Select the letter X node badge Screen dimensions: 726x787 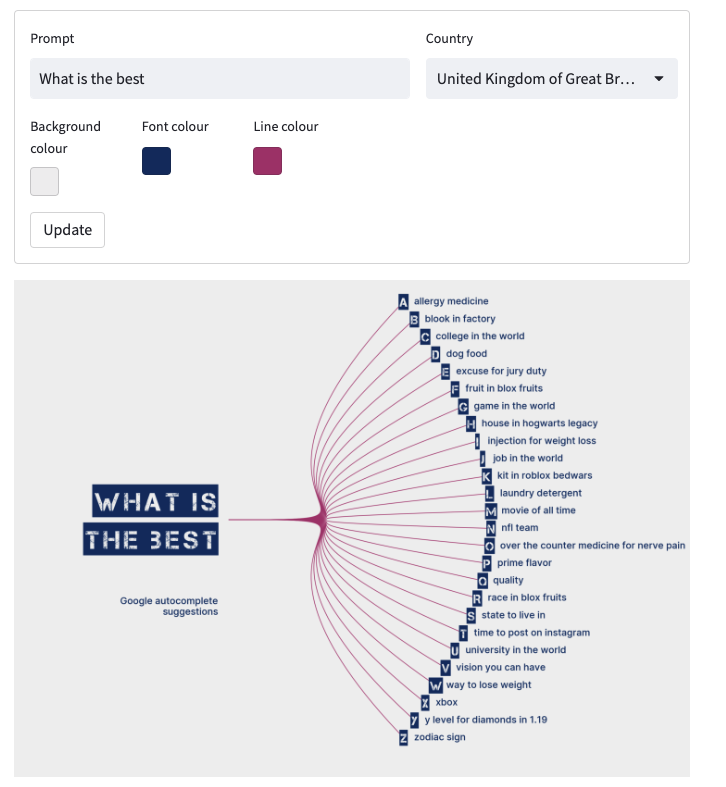click(x=425, y=703)
